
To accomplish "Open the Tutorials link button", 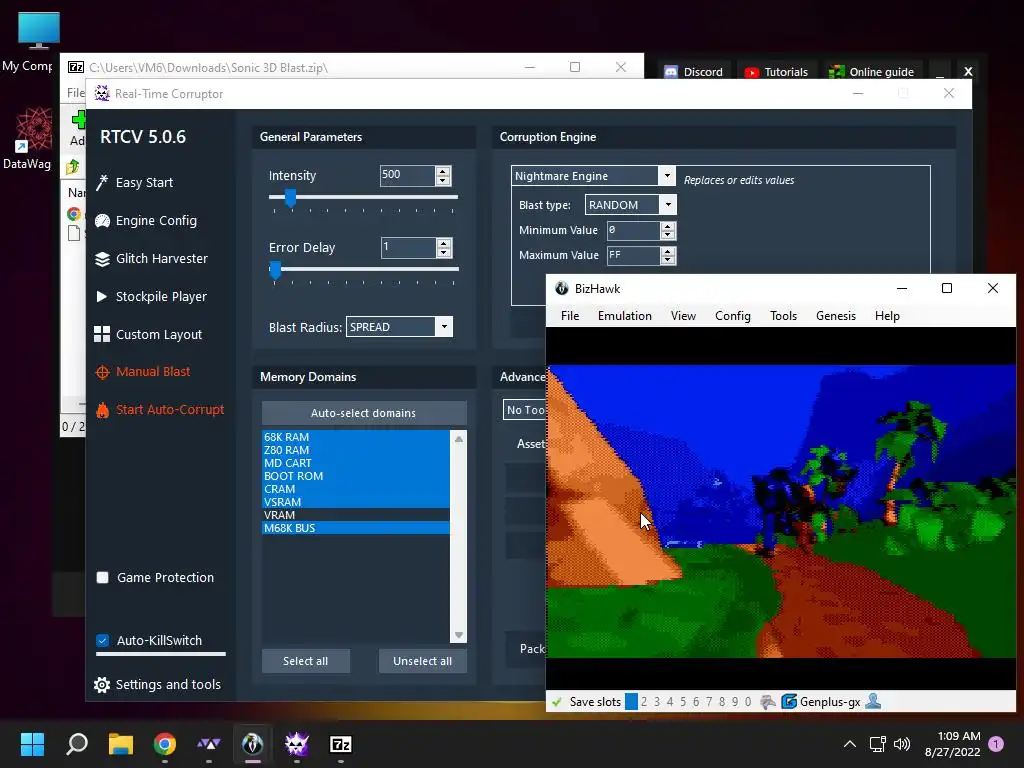I will coord(776,72).
